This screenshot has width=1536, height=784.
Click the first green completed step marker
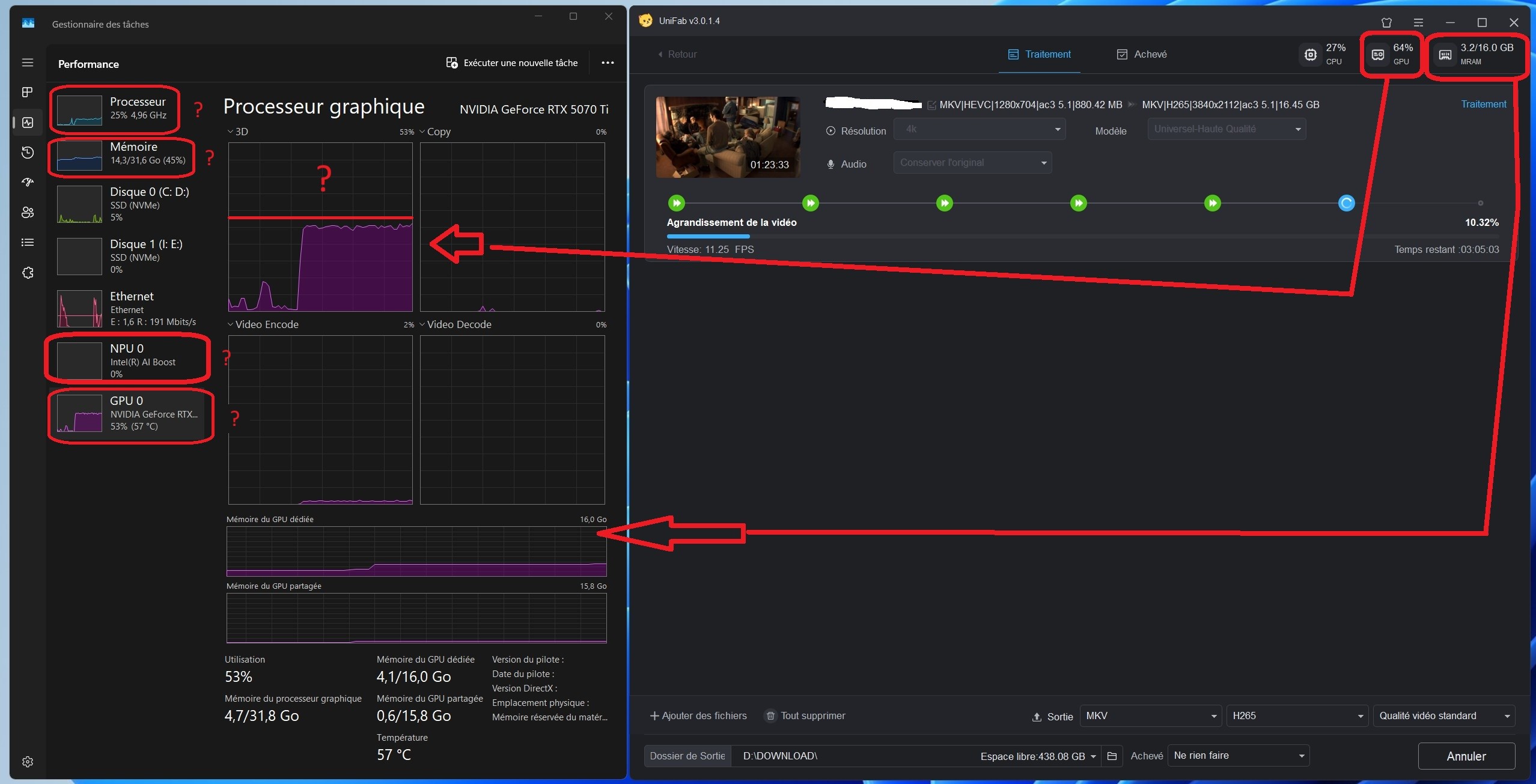click(x=677, y=203)
